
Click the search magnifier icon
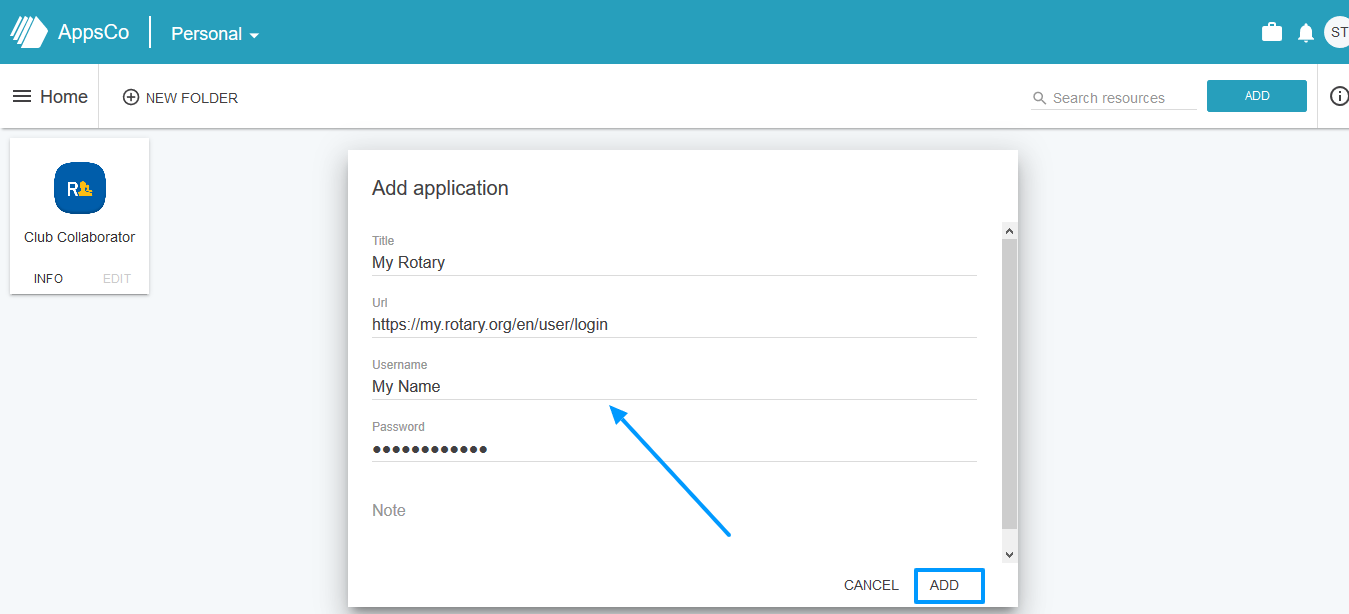(1040, 98)
